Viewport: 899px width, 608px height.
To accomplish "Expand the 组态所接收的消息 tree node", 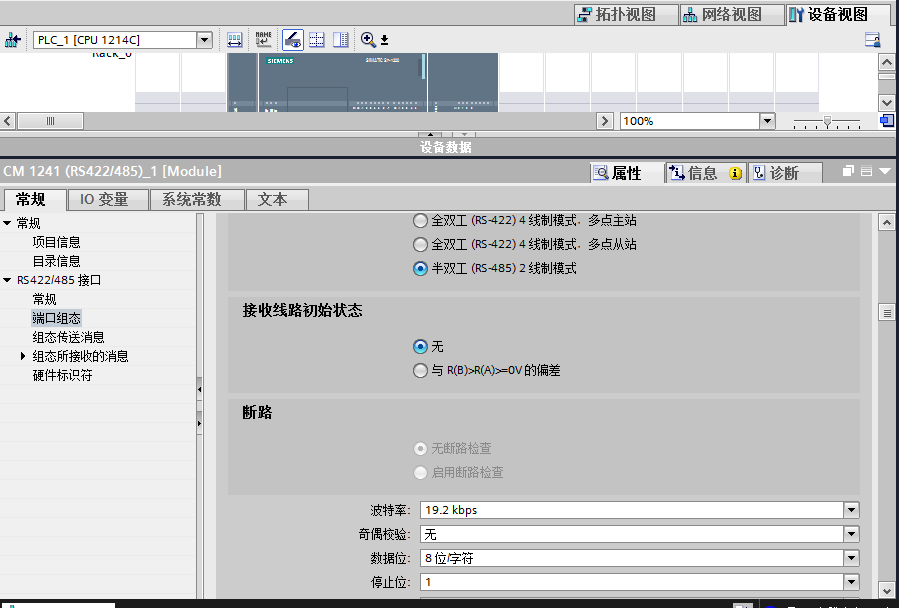I will pos(24,356).
